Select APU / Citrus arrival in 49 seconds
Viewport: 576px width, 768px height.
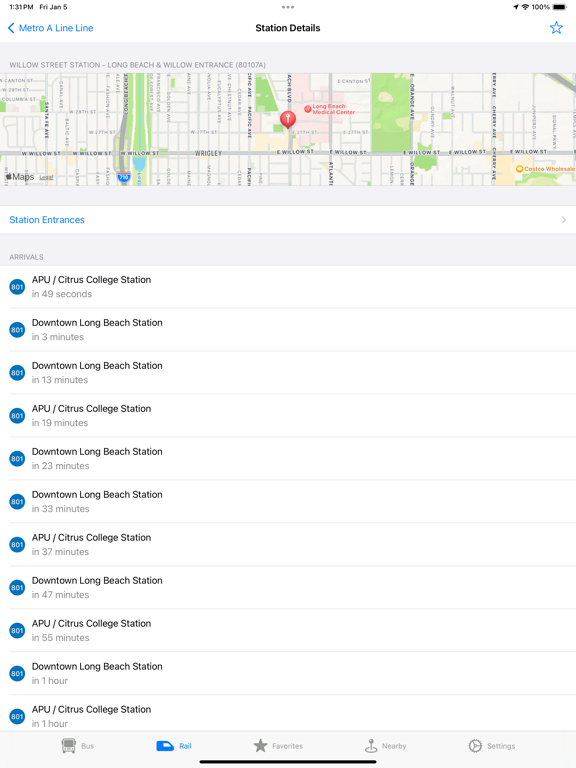tap(288, 287)
